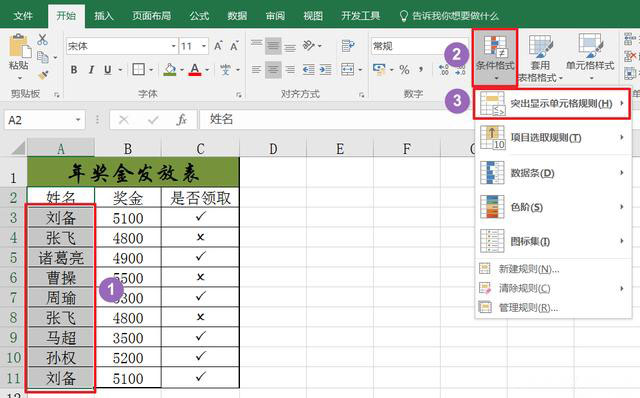Switch to the 公式 Formulas tab
This screenshot has height=398, width=640.
199,16
